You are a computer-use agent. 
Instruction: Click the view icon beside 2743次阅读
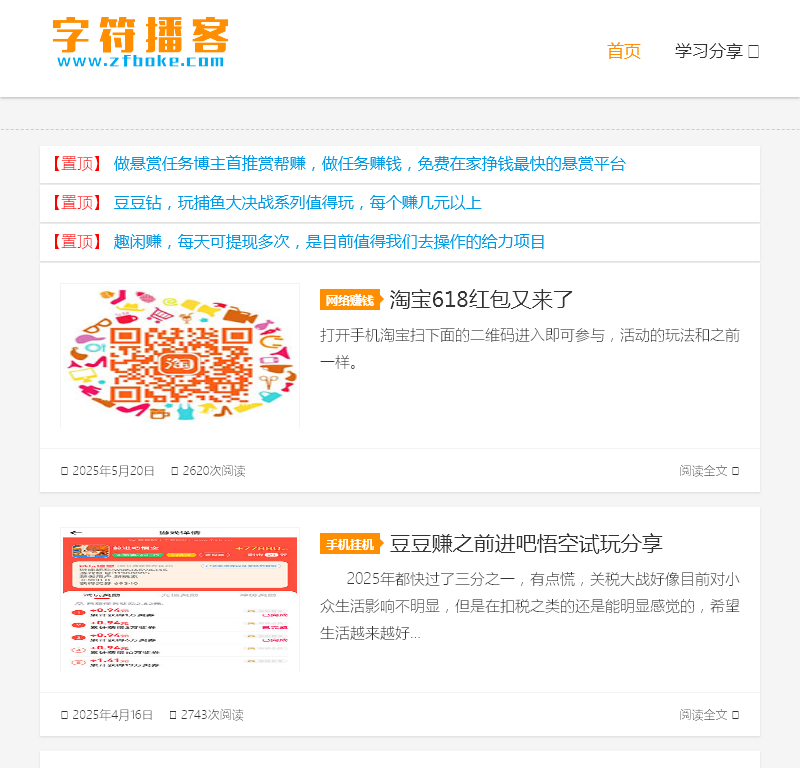(173, 715)
